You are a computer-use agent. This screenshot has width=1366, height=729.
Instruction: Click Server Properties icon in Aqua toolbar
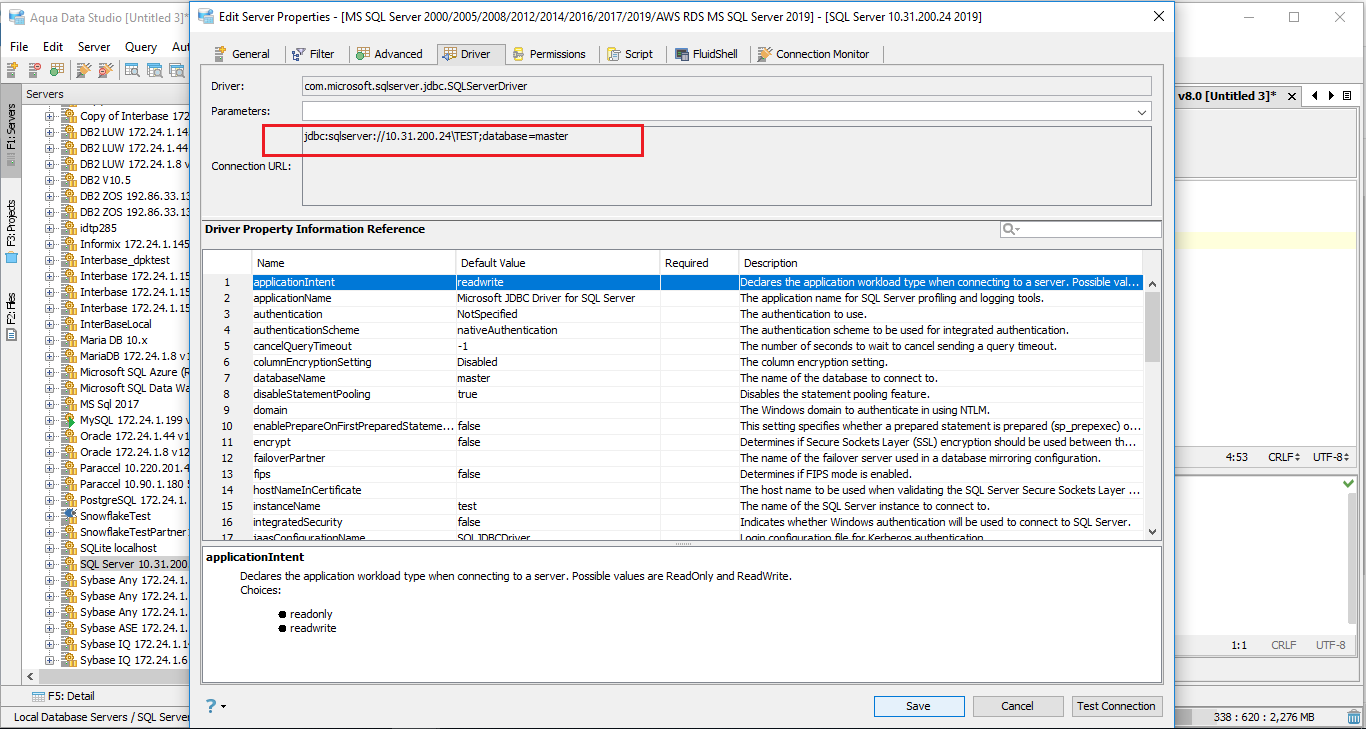[x=55, y=70]
